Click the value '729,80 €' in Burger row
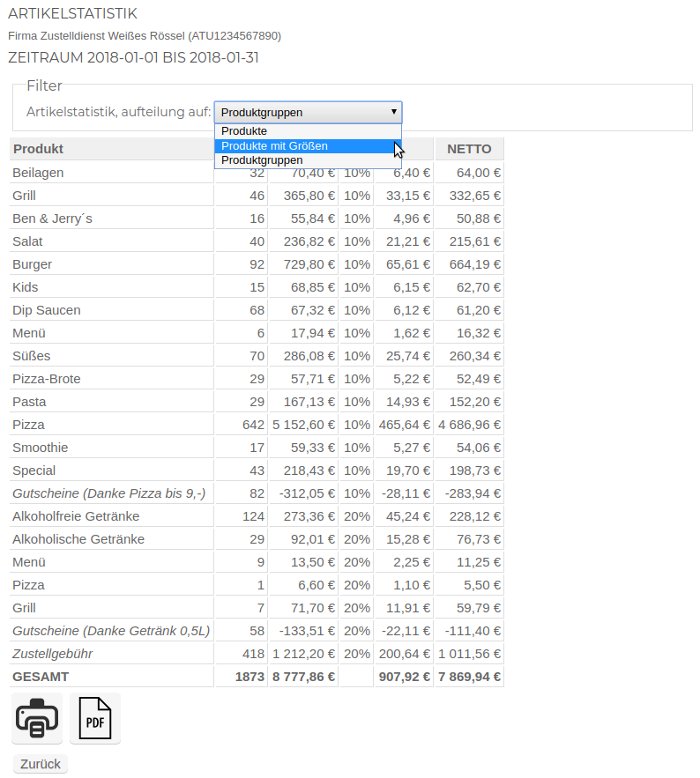This screenshot has height=778, width=700. tap(309, 264)
